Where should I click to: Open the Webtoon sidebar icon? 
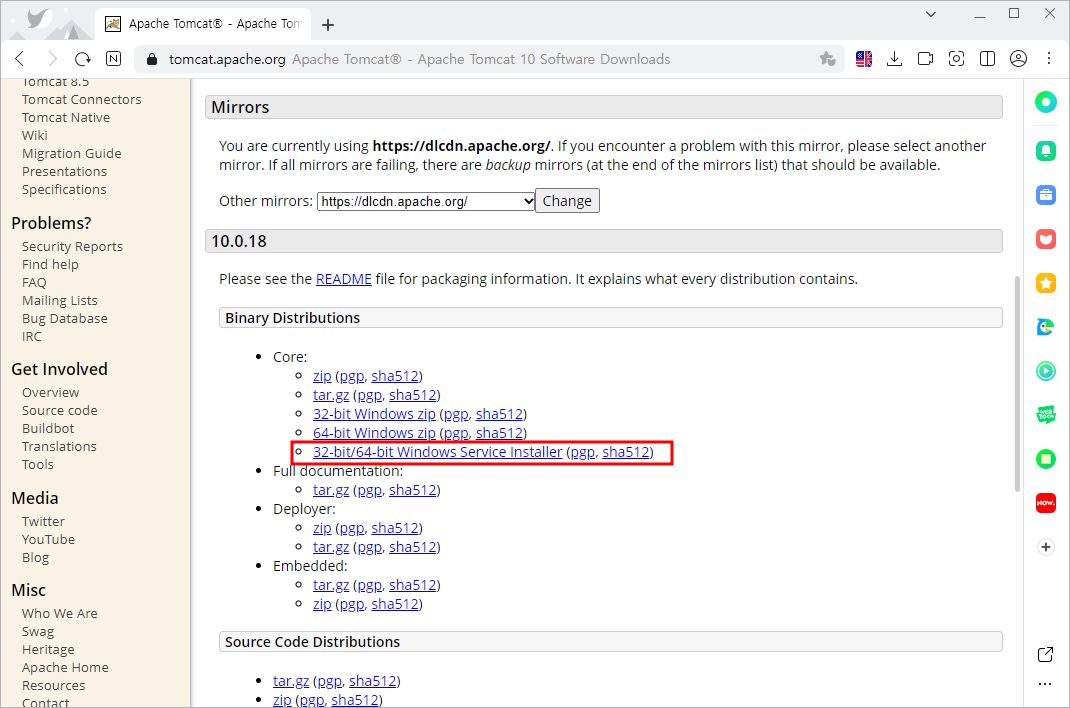[x=1045, y=415]
